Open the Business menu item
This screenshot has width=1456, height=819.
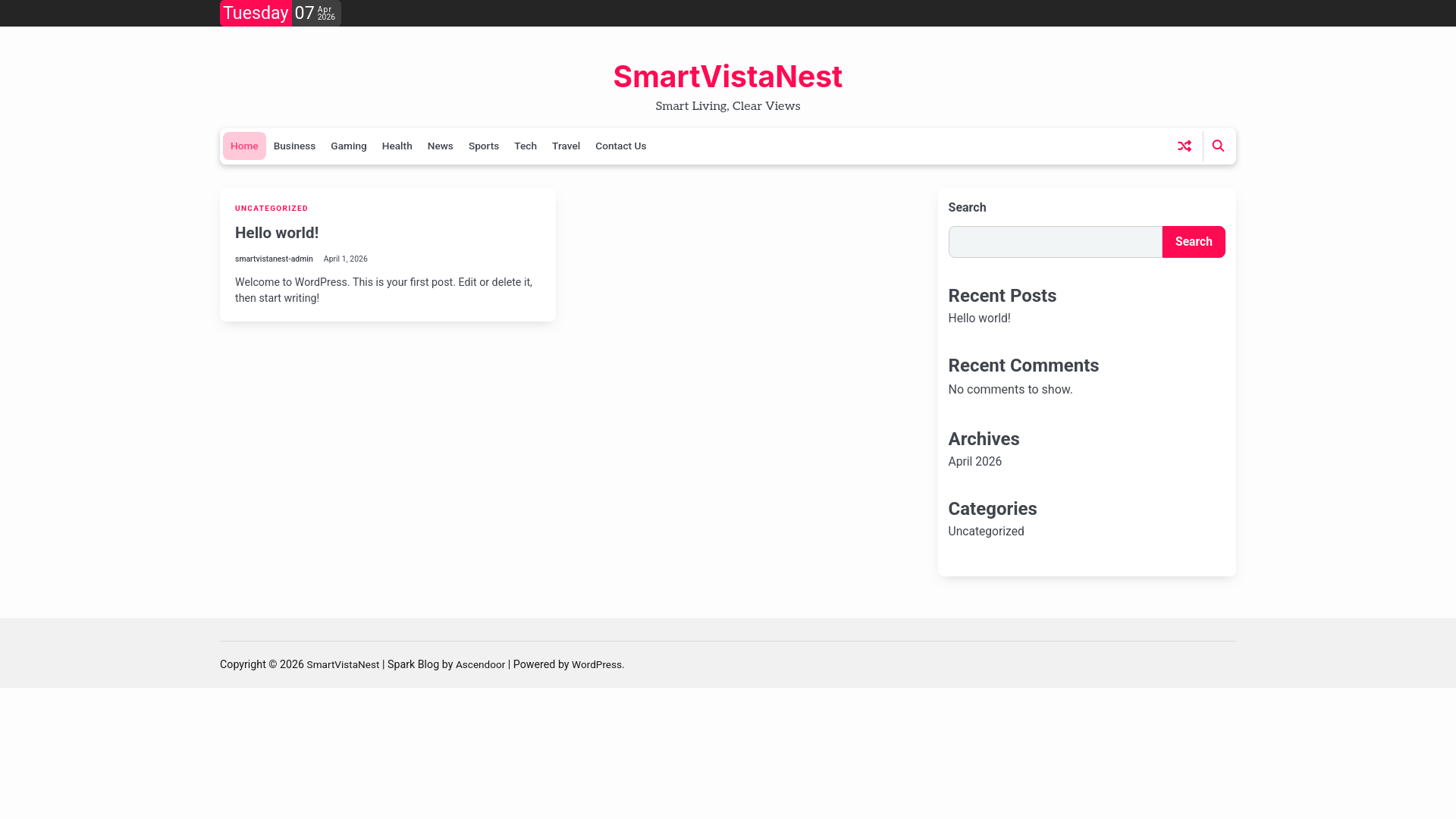click(294, 146)
